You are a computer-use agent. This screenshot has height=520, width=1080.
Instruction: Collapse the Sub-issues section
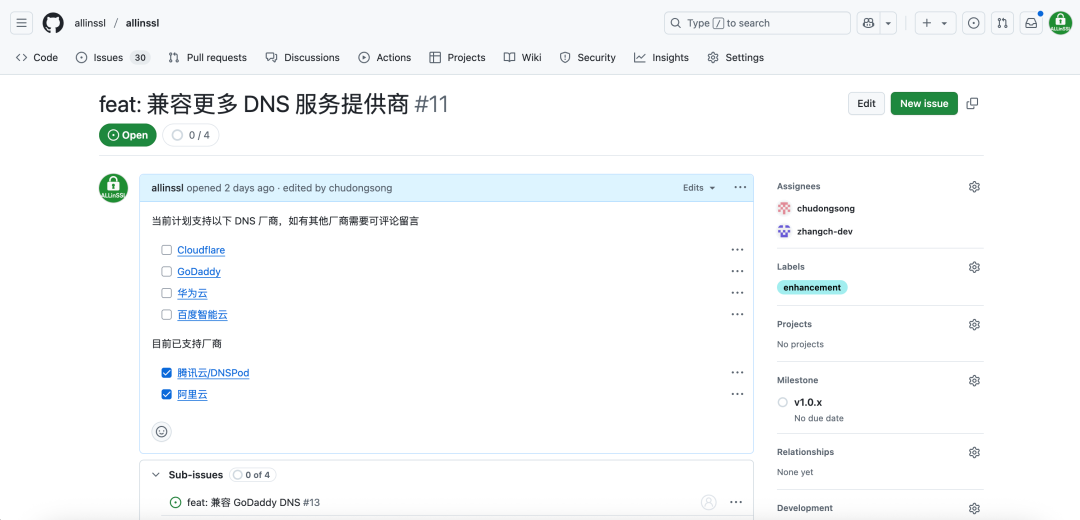156,475
